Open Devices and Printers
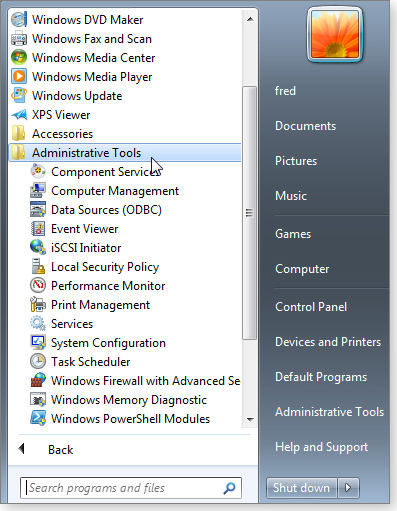Screen dimensions: 397x511 [328, 342]
